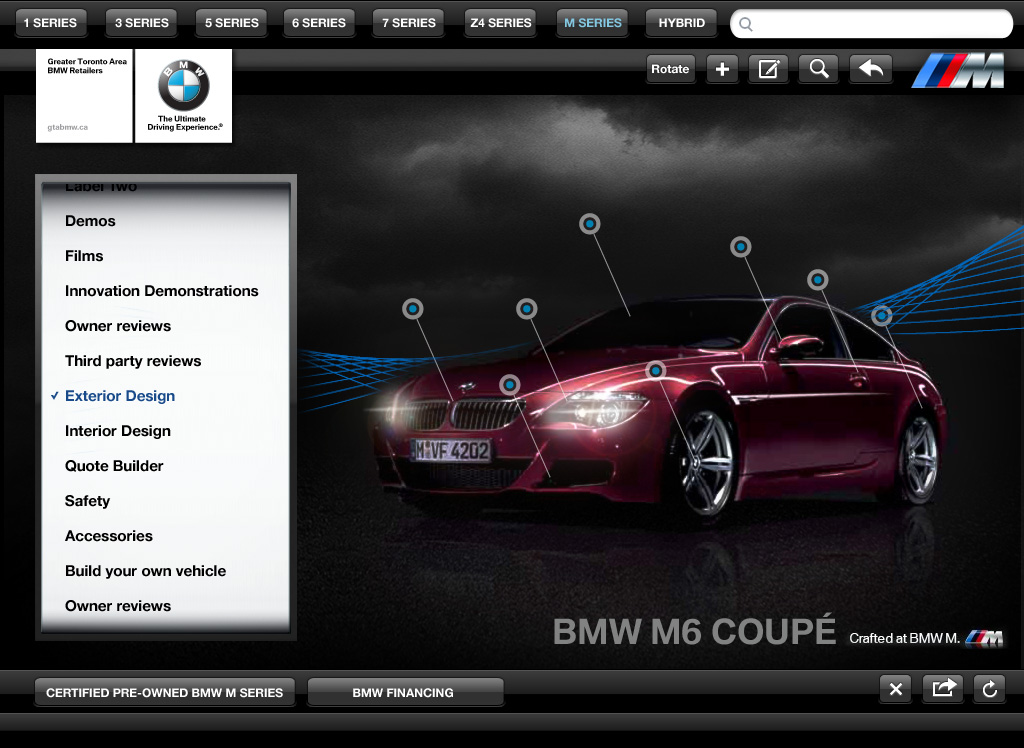Viewport: 1024px width, 748px height.
Task: Select the 6 SERIES tab
Action: point(319,23)
